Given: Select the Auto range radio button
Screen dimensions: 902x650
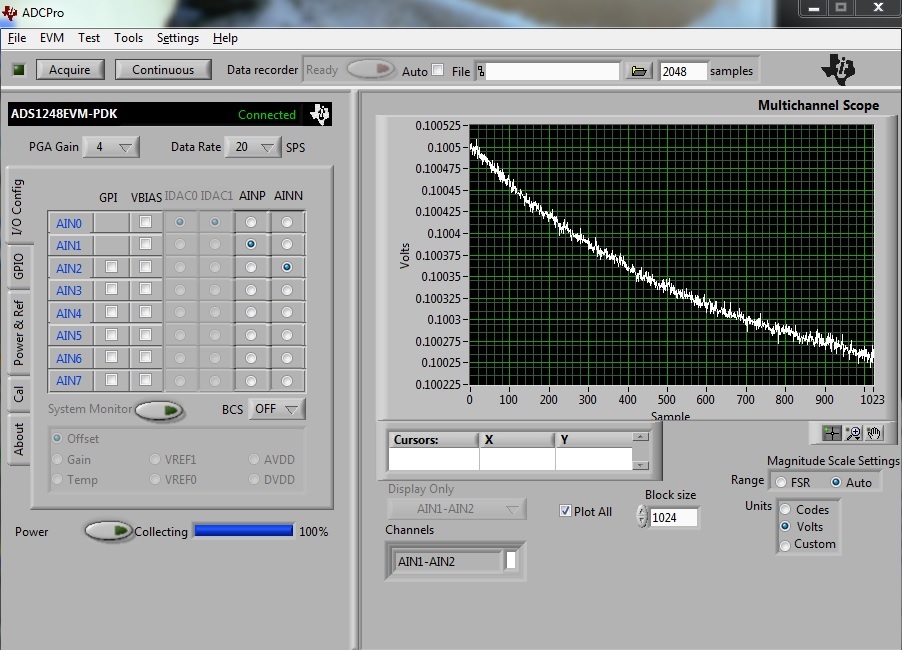Looking at the screenshot, I should (836, 482).
